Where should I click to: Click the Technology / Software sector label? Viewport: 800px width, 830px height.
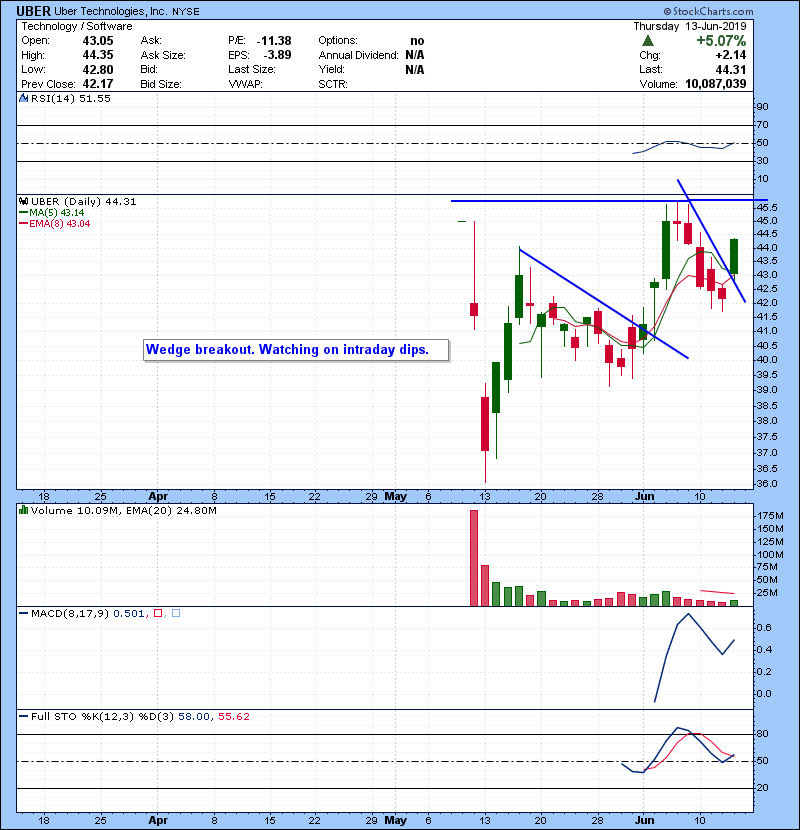tap(77, 26)
